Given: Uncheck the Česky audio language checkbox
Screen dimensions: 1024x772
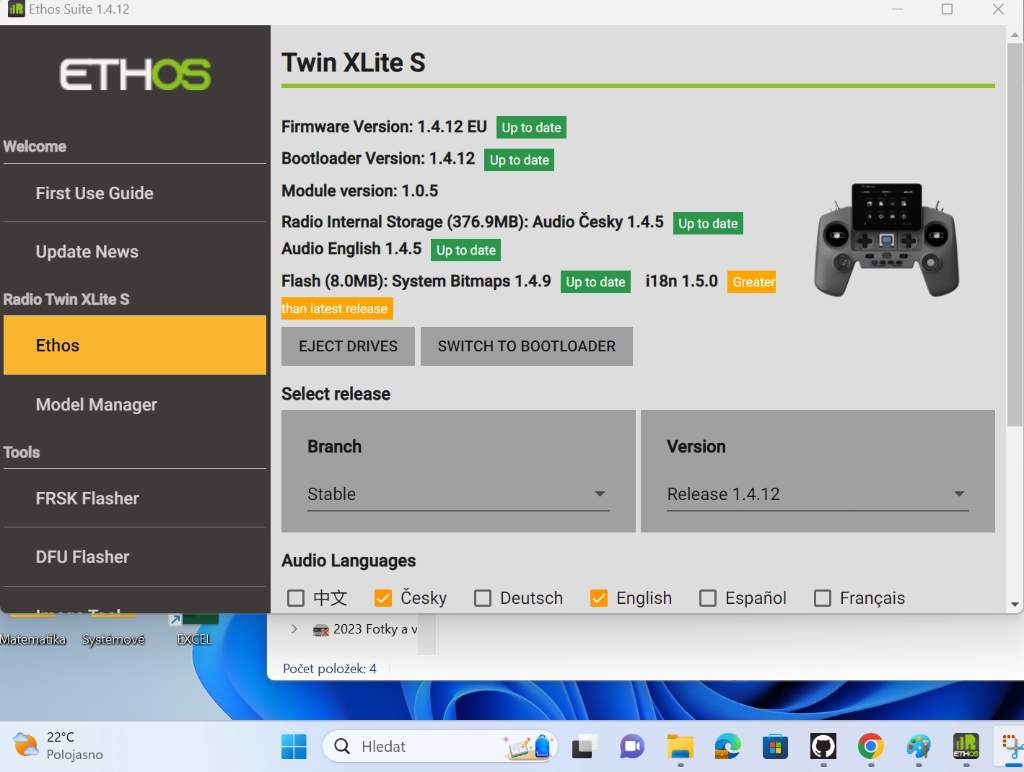Looking at the screenshot, I should tap(382, 598).
